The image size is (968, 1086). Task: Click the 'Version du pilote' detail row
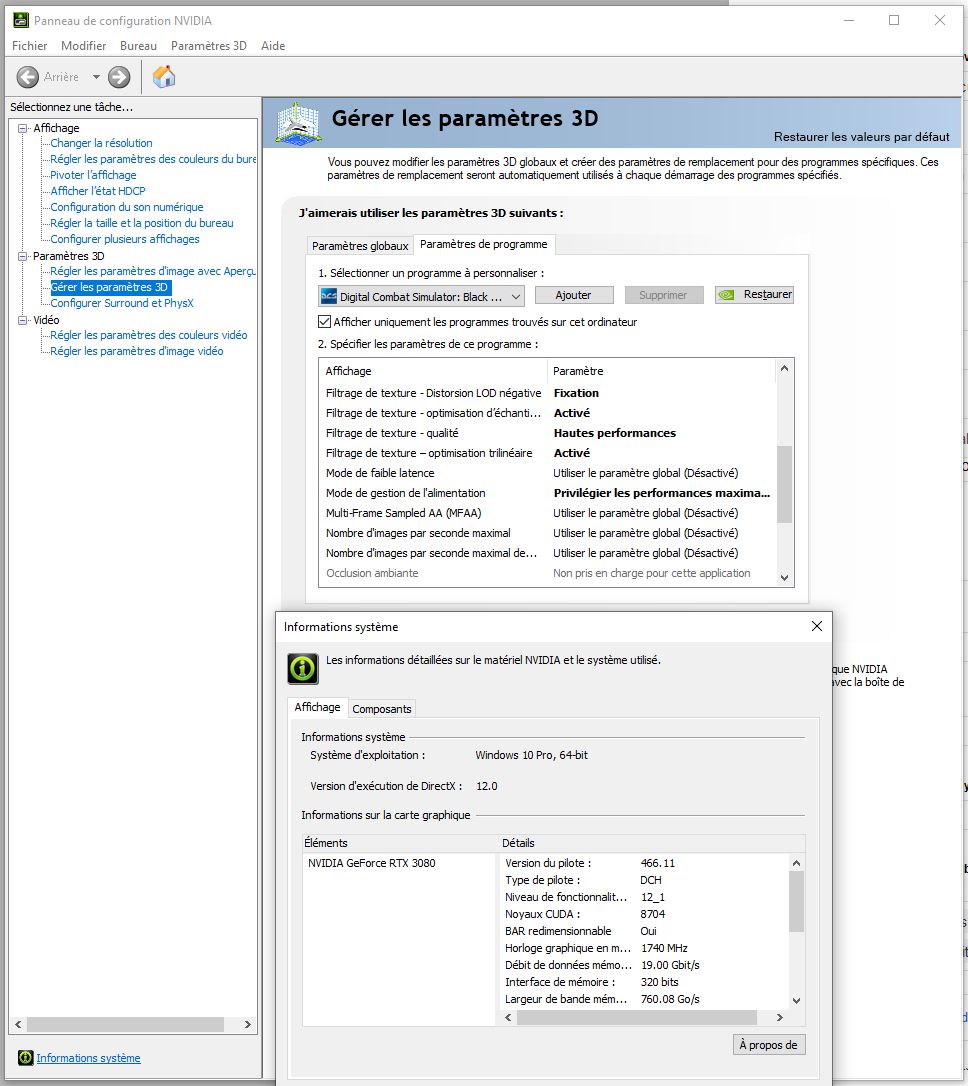644,863
